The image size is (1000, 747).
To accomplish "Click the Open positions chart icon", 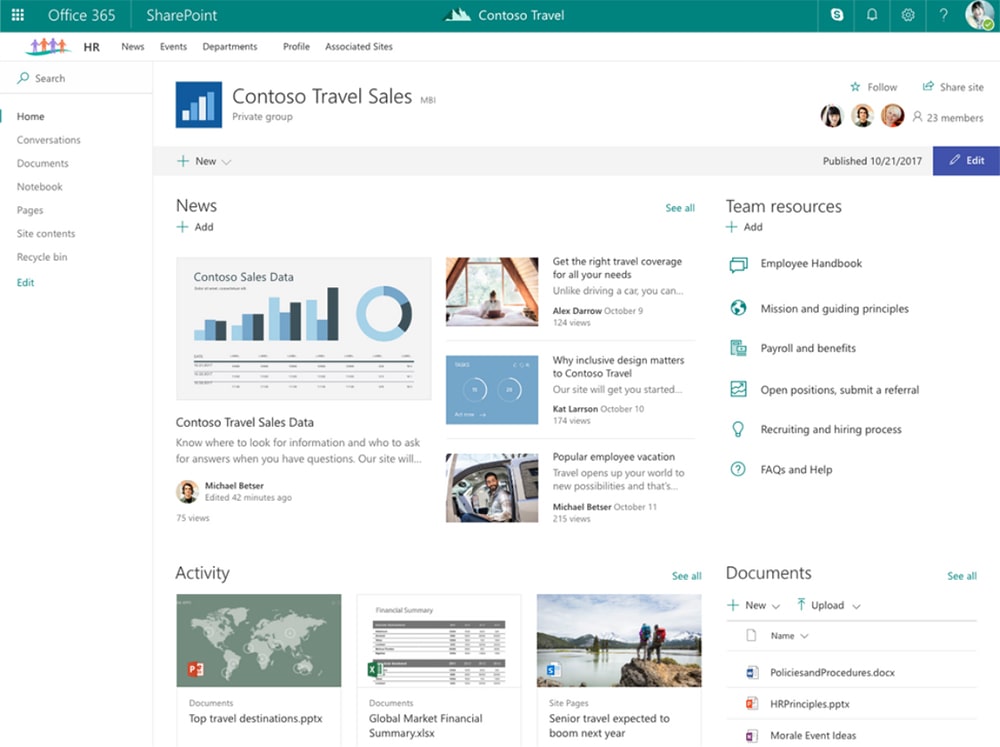I will [x=739, y=389].
